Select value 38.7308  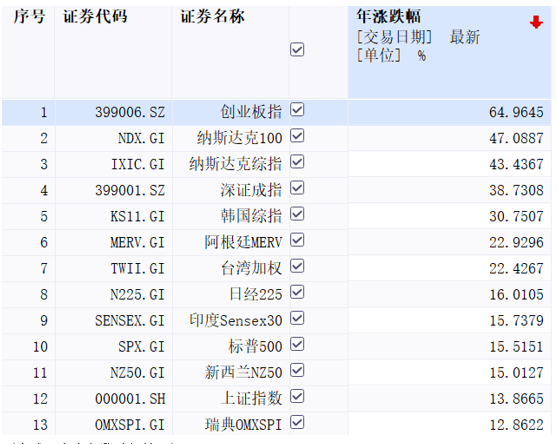click(x=516, y=191)
